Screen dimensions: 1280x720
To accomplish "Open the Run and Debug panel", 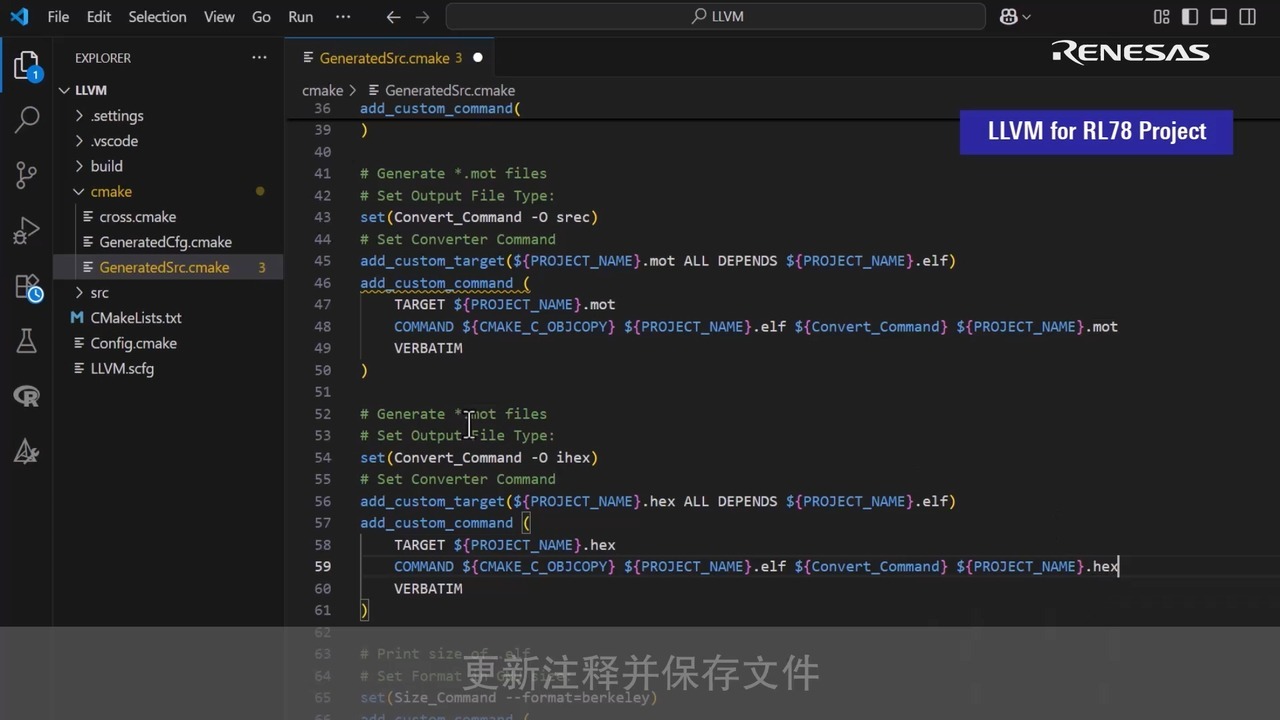I will click(x=27, y=231).
